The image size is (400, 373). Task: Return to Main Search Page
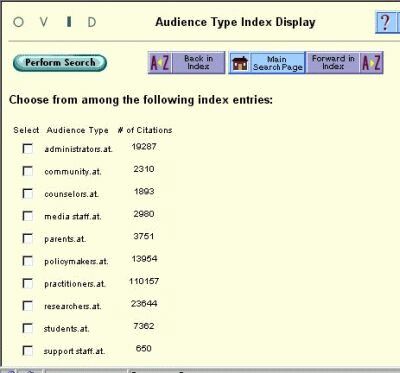(x=277, y=63)
